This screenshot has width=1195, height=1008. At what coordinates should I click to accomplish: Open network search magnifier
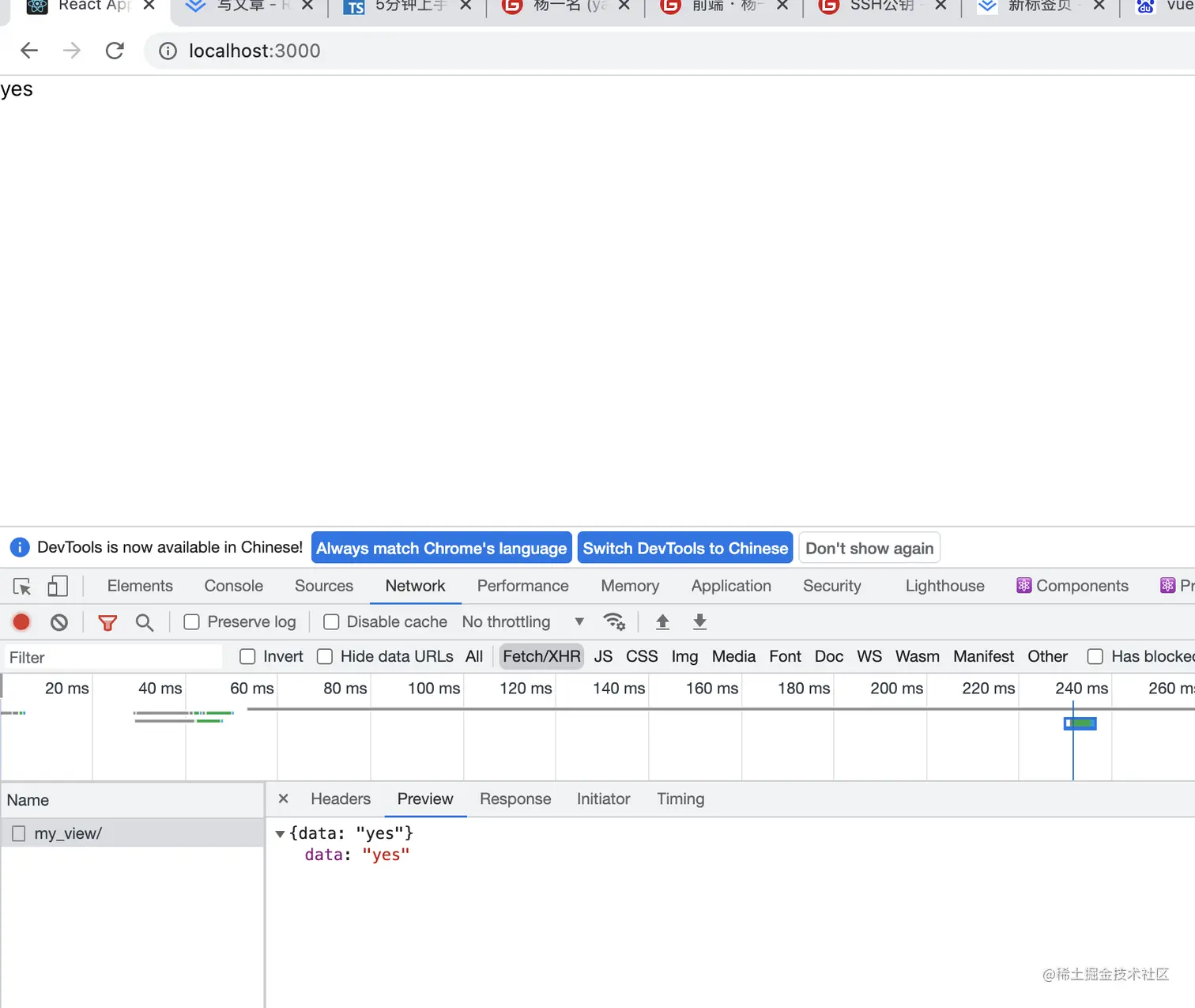tap(145, 622)
